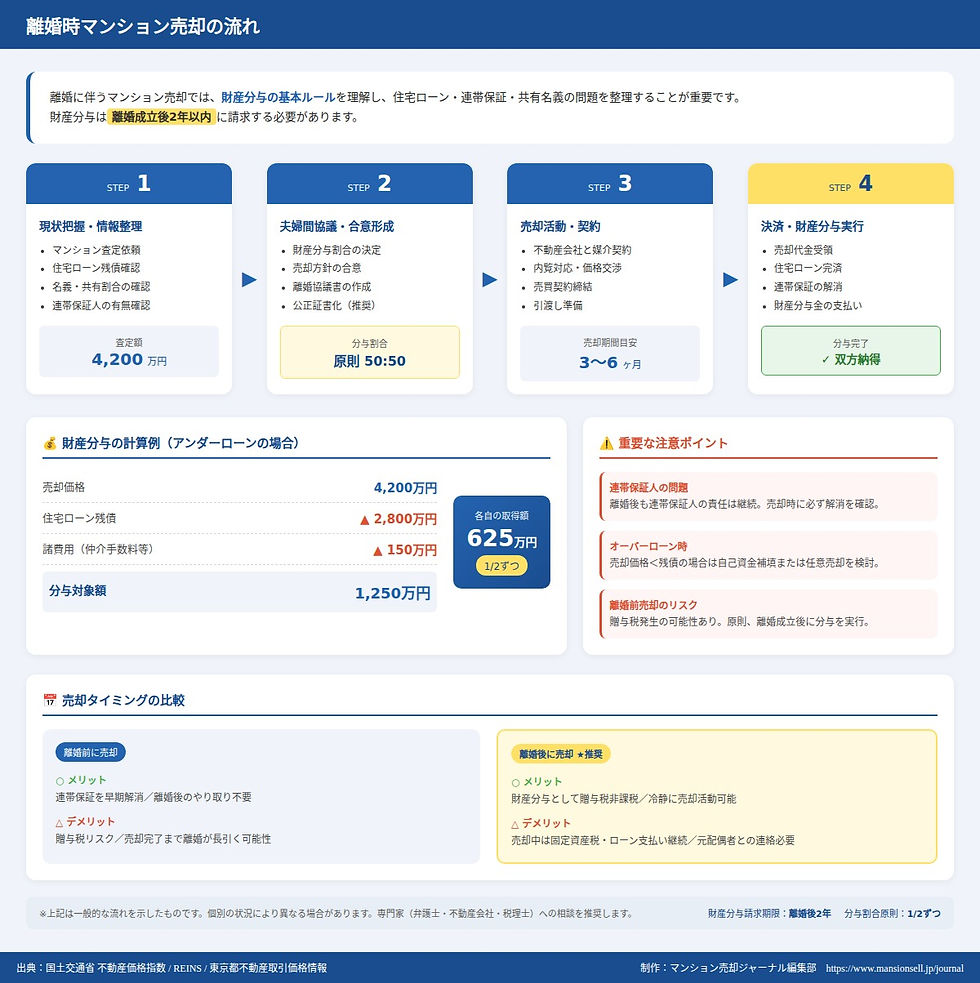
Task: Click the arrow between STEP 1 and STEP 2
Action: click(x=250, y=280)
